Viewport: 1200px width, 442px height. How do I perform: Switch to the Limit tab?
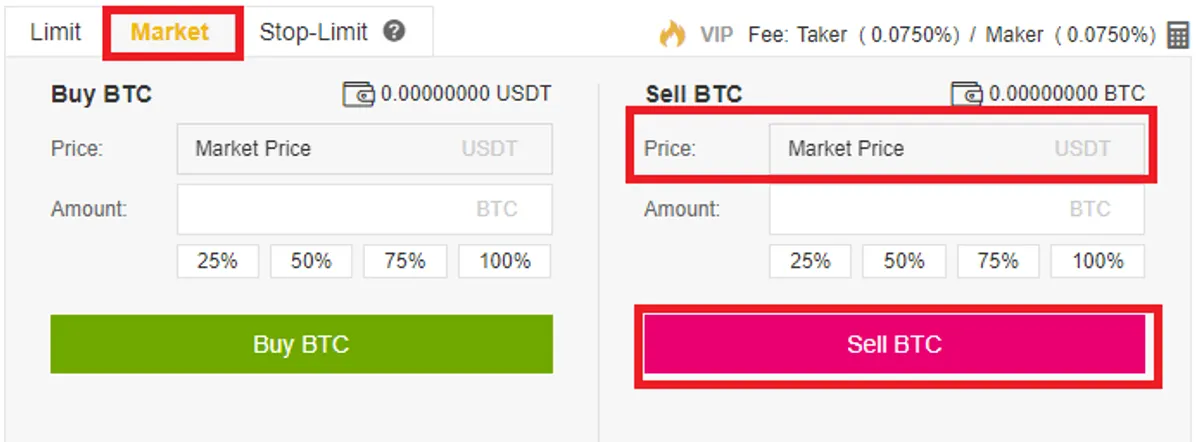coord(56,31)
